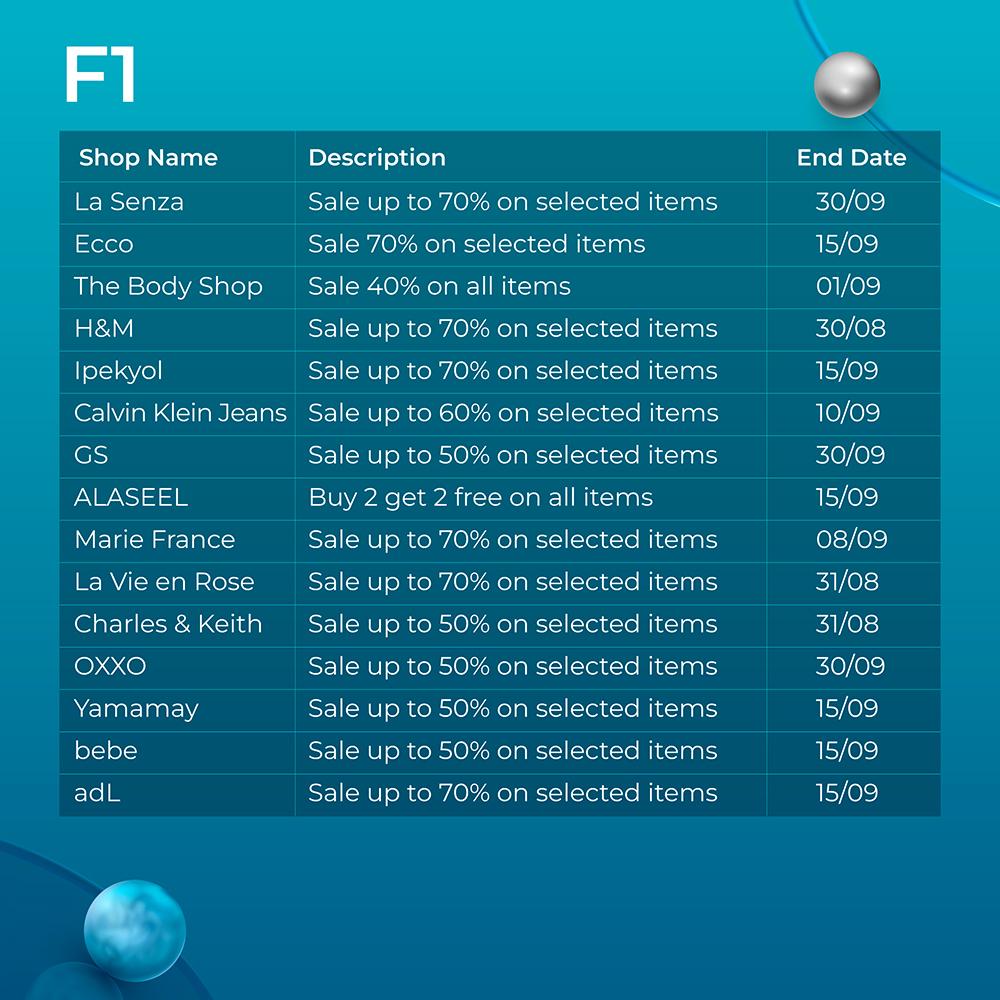Click Calvin Klein Jeans entry
This screenshot has width=1000, height=1000.
[180, 413]
